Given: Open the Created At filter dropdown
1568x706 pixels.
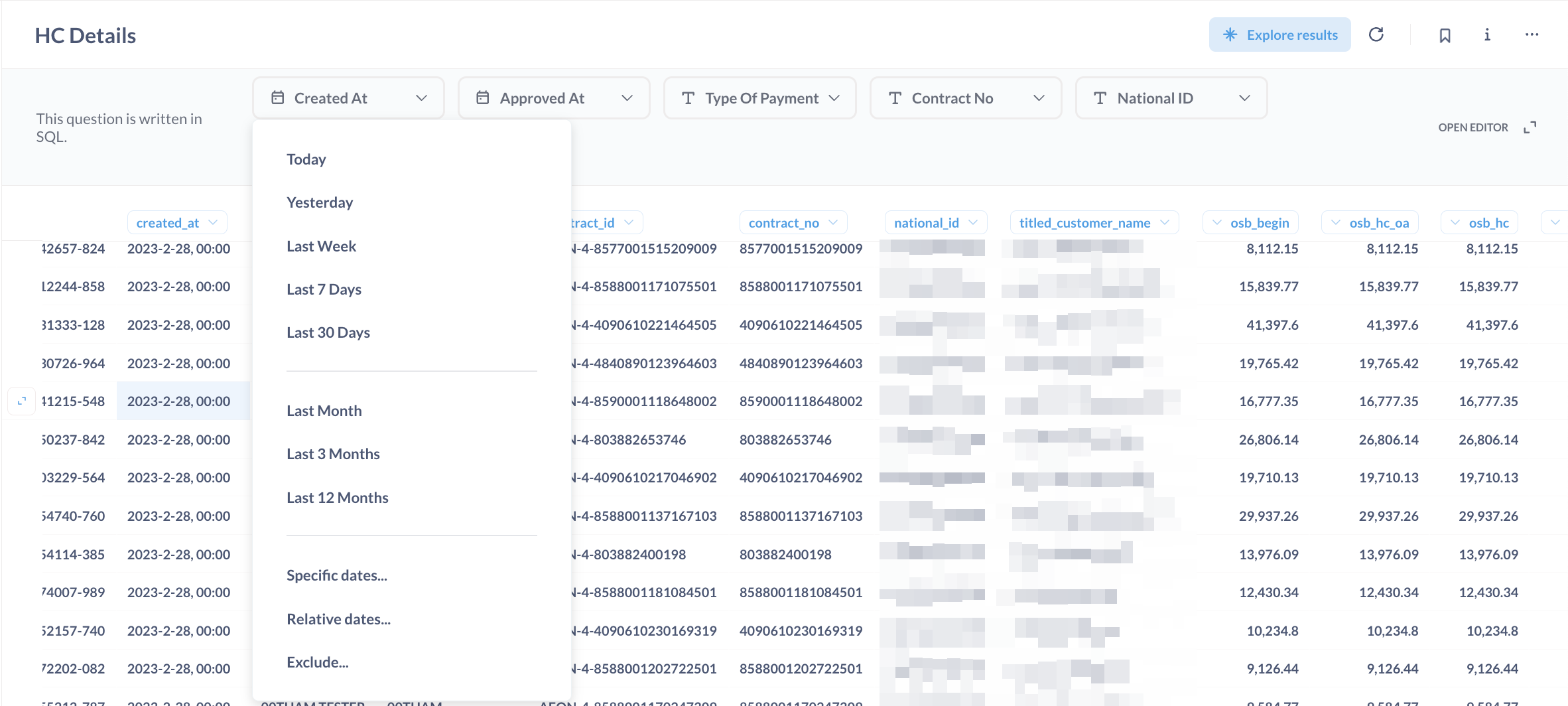Looking at the screenshot, I should pyautogui.click(x=348, y=98).
